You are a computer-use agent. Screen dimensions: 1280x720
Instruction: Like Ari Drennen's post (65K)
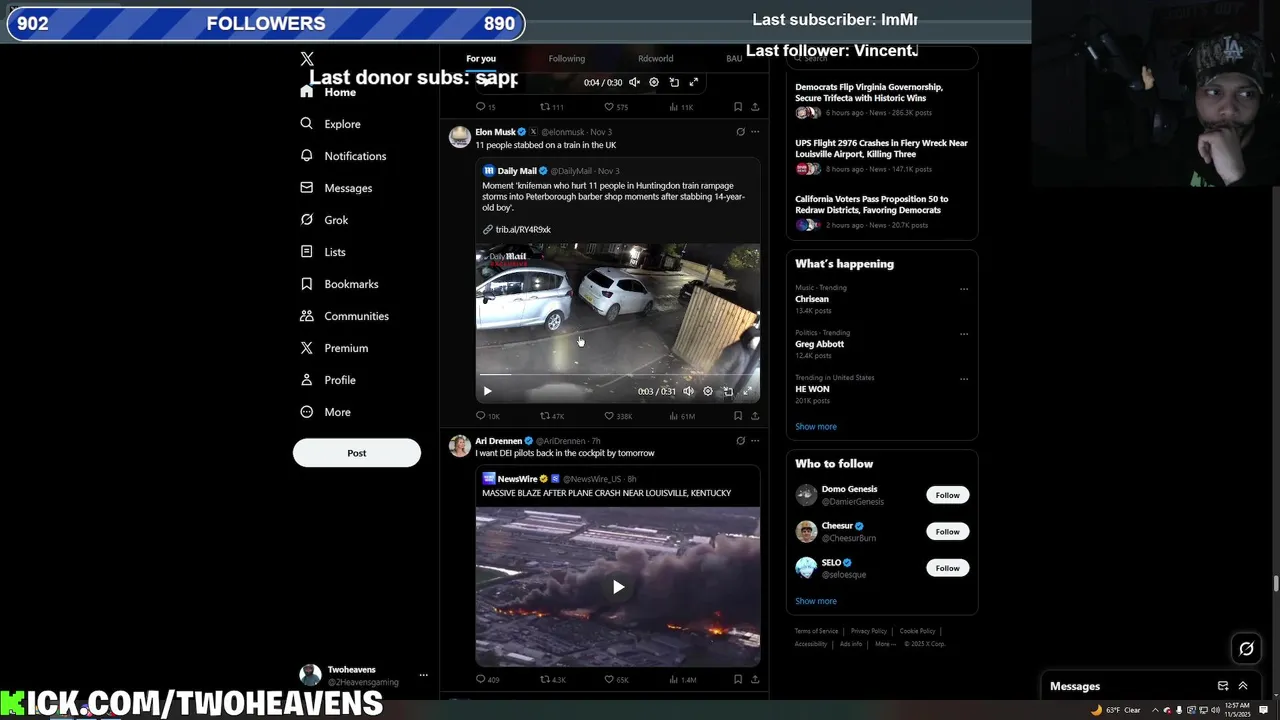click(x=616, y=680)
